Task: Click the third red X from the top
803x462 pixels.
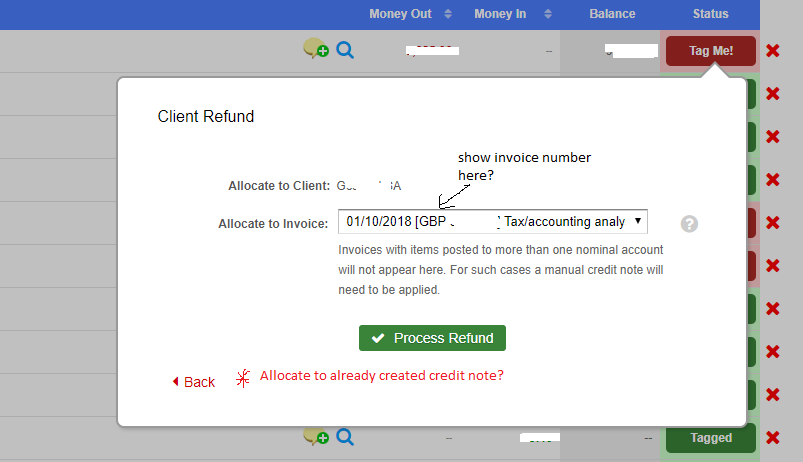Action: 773,136
